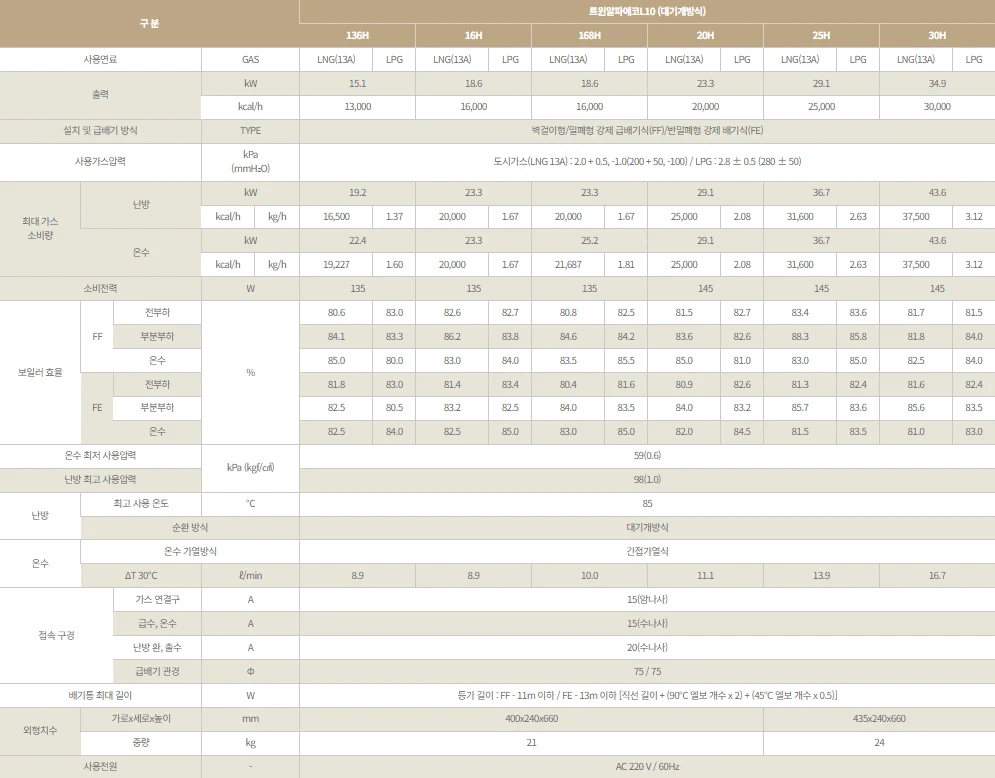Select the 435x240x660 dimensions value

click(879, 719)
